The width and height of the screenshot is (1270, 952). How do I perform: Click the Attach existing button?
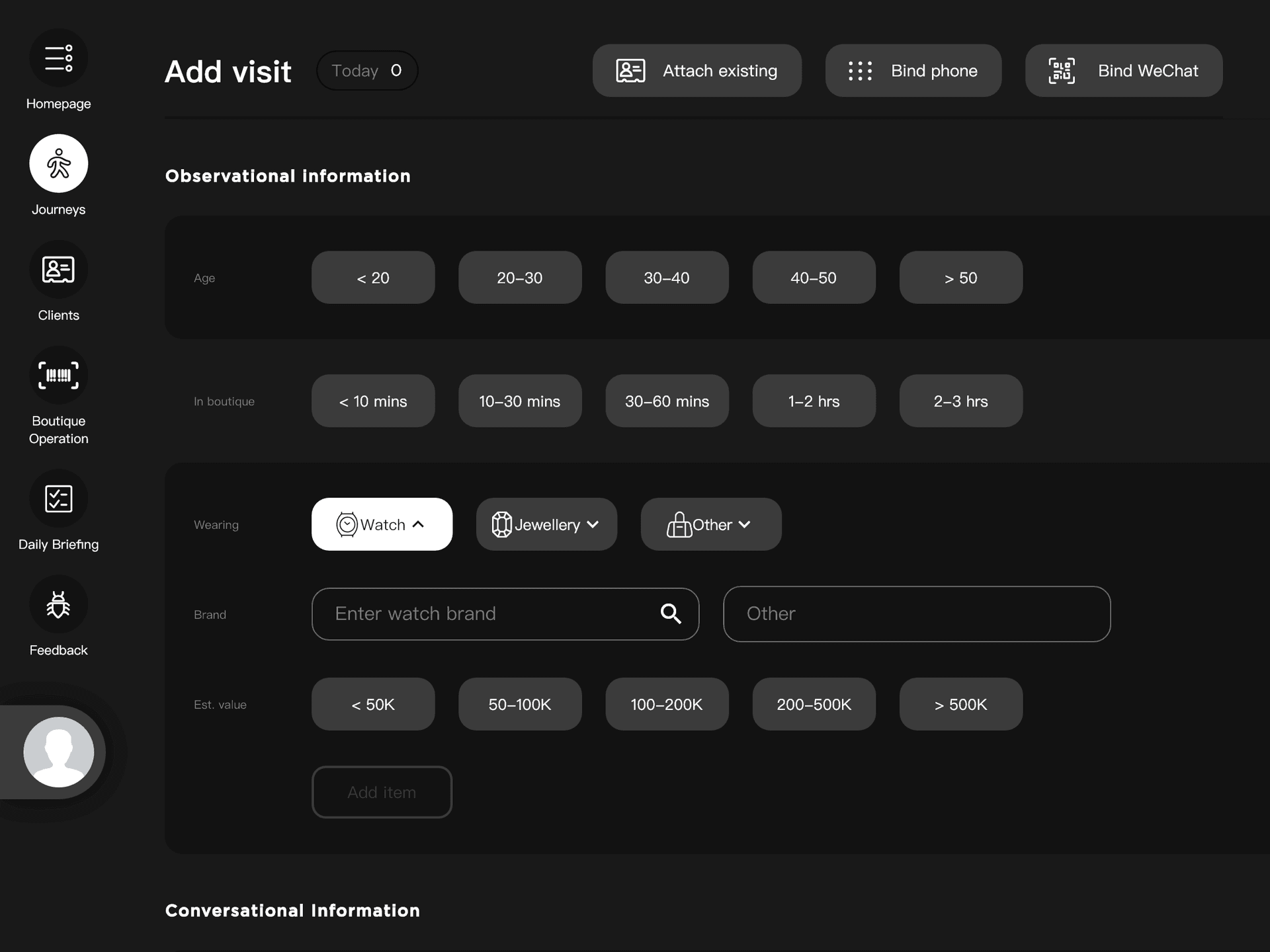coord(697,71)
